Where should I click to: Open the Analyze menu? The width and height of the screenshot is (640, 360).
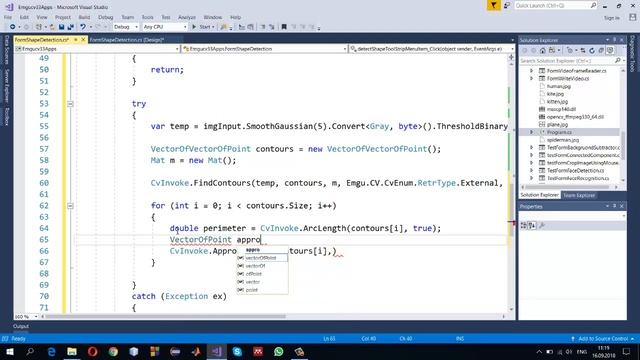pos(187,17)
